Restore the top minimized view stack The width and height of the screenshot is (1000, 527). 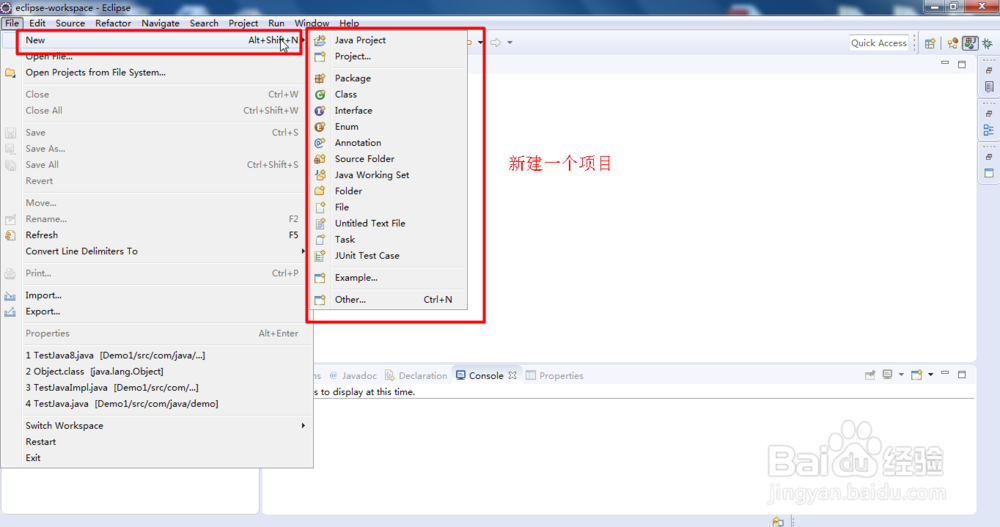989,70
